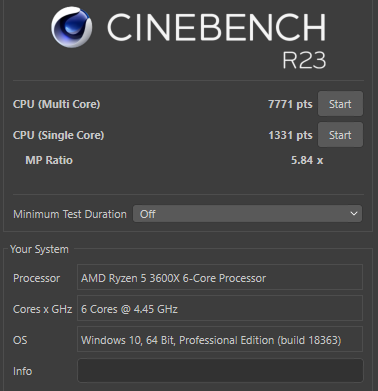Click the Cinebench sphere logo icon
The height and width of the screenshot is (391, 378).
pos(72,27)
